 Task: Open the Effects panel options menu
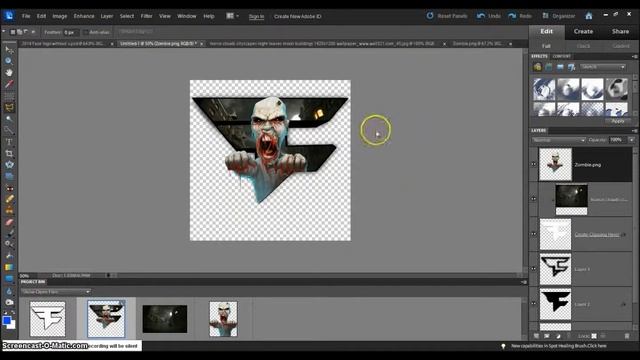tap(634, 56)
